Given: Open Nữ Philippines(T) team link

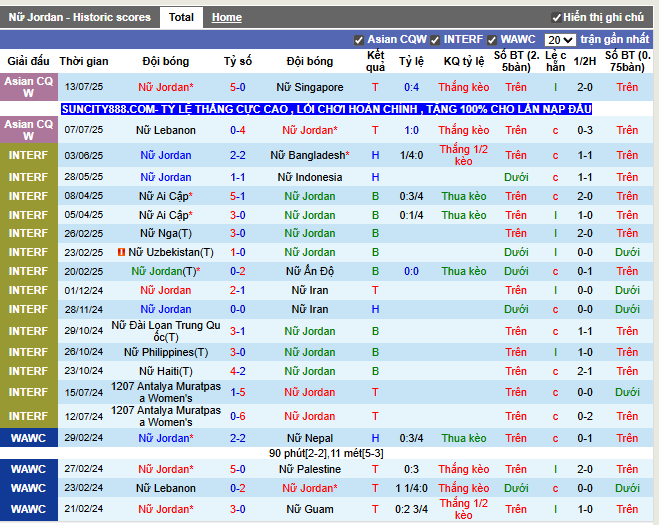Looking at the screenshot, I should [x=166, y=352].
